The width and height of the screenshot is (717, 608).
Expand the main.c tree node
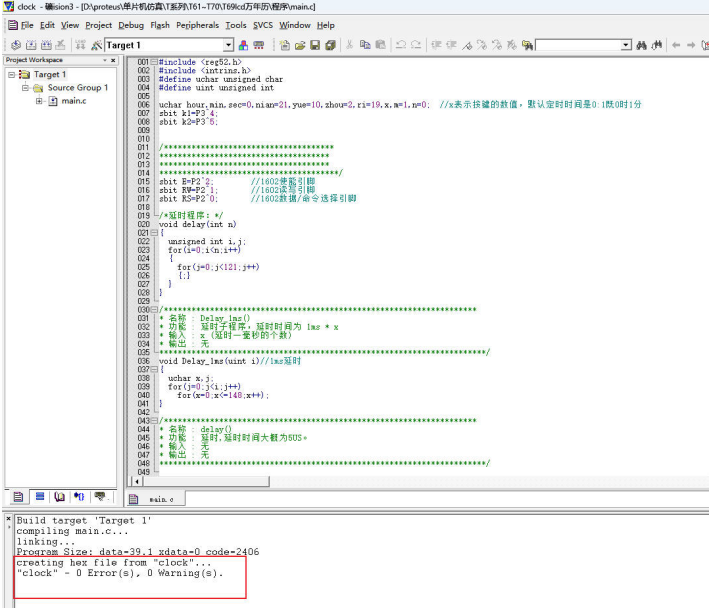pos(39,101)
